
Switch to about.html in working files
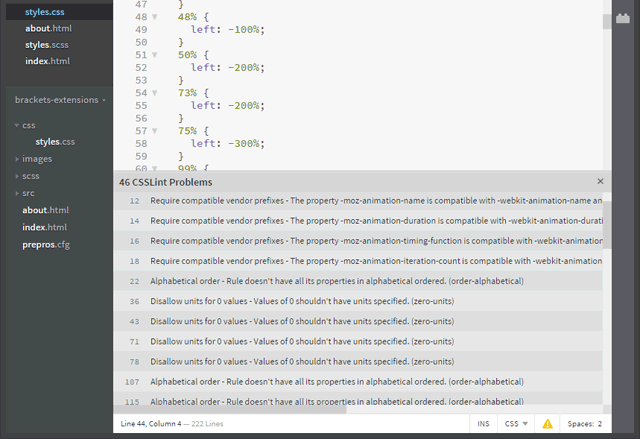47,28
